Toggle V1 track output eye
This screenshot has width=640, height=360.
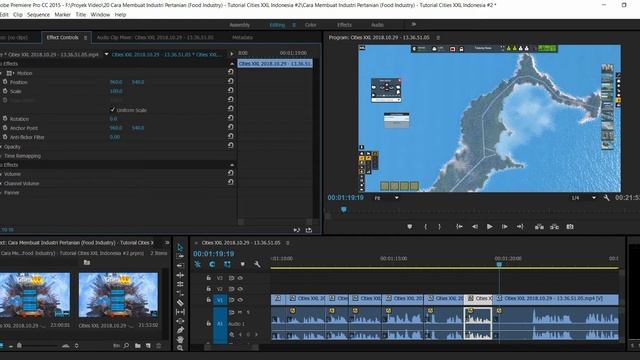tap(240, 300)
